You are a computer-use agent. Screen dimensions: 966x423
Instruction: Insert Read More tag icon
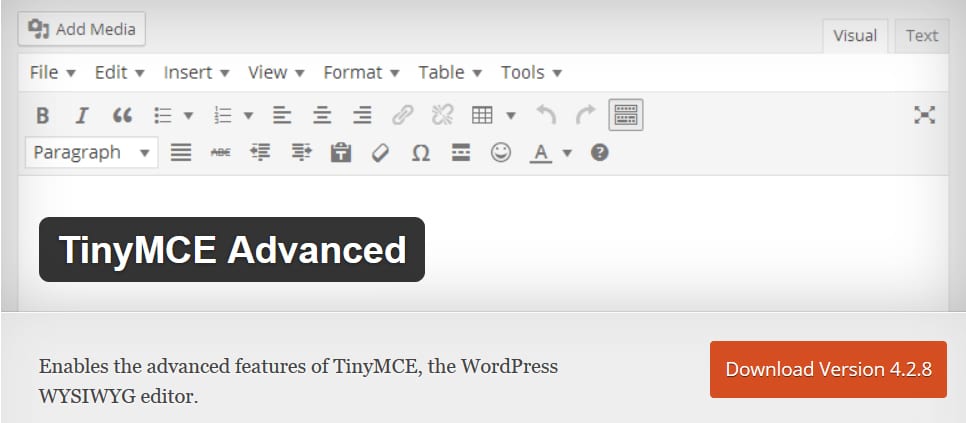click(461, 152)
